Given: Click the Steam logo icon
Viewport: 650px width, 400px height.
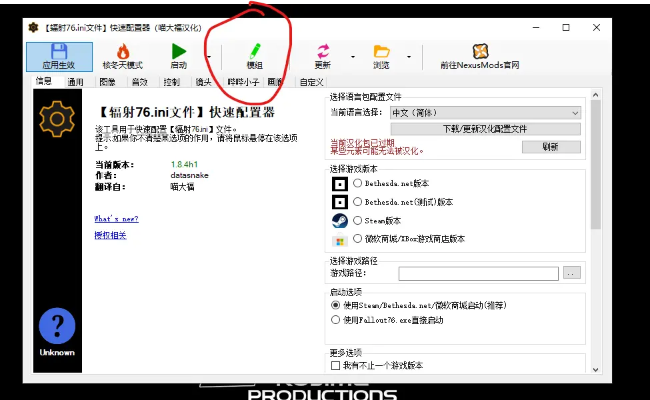Looking at the screenshot, I should coord(340,221).
